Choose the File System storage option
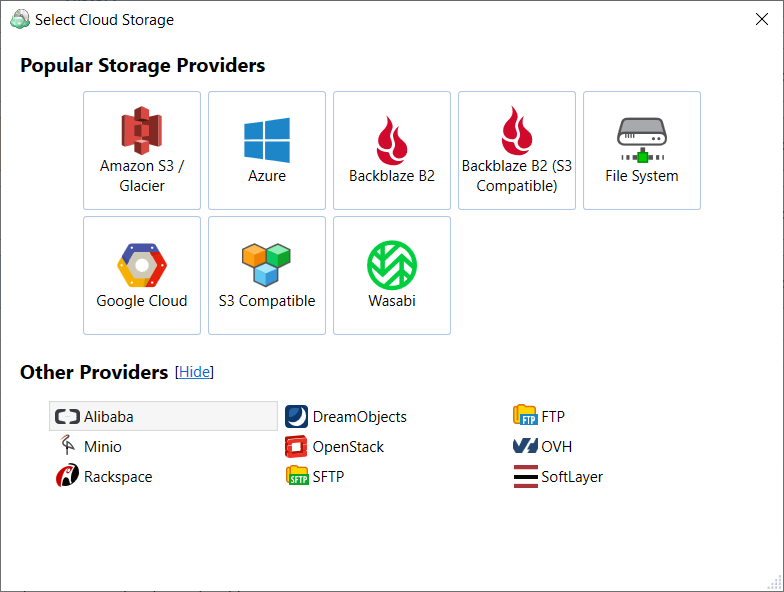The width and height of the screenshot is (784, 592). tap(642, 150)
